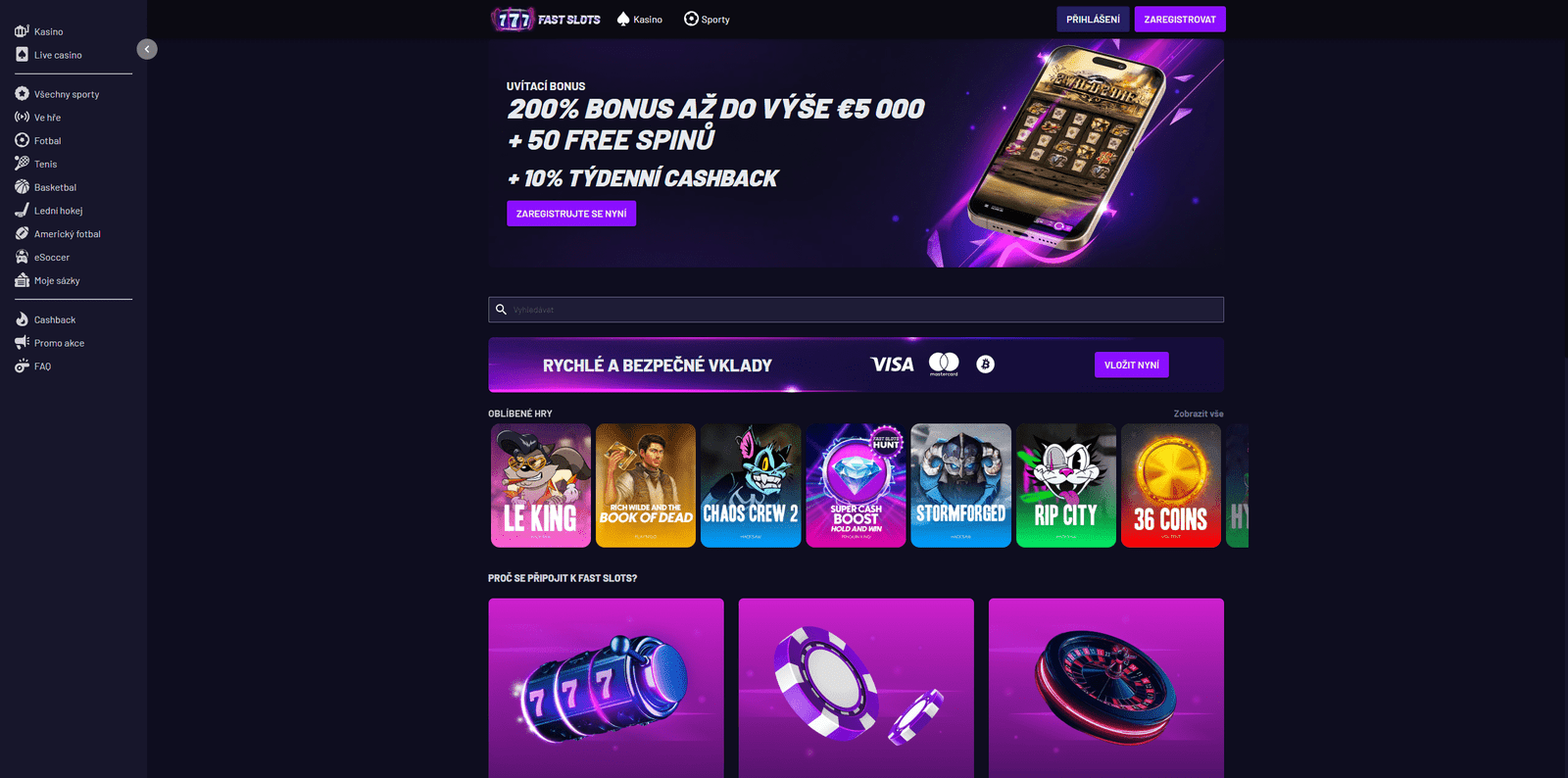This screenshot has width=1568, height=778.
Task: Open the Basketbal ball icon
Action: pos(22,187)
